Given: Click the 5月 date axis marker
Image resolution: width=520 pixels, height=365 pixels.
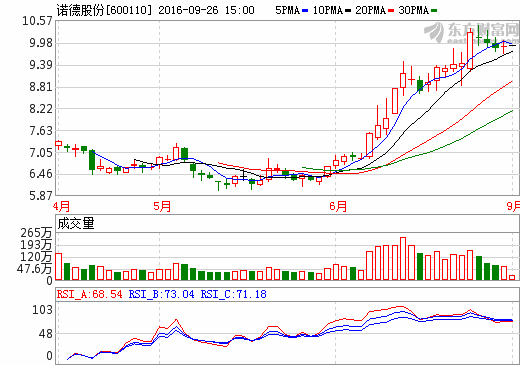Looking at the screenshot, I should [x=162, y=206].
